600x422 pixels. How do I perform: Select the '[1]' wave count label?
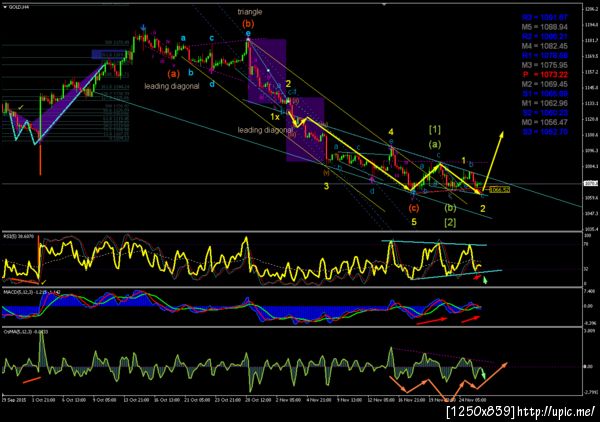coord(434,130)
